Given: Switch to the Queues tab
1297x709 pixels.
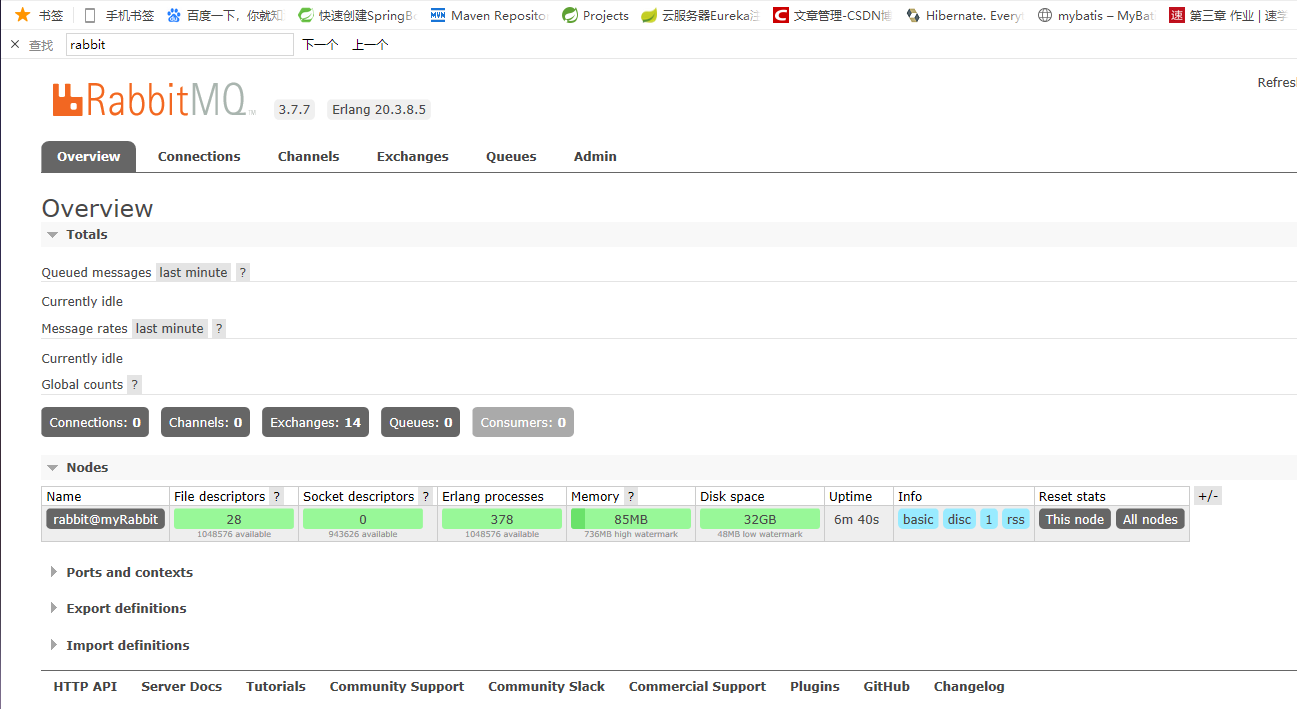Looking at the screenshot, I should [x=511, y=156].
